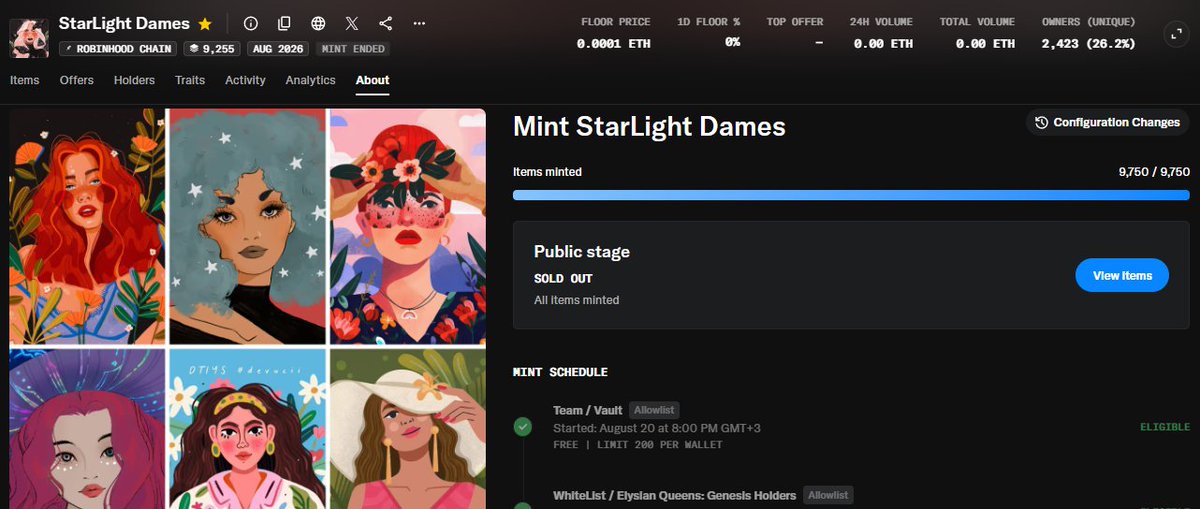Click Started: August 20 at 8:00 PM text
Screen dimensions: 1200x509
(657, 428)
